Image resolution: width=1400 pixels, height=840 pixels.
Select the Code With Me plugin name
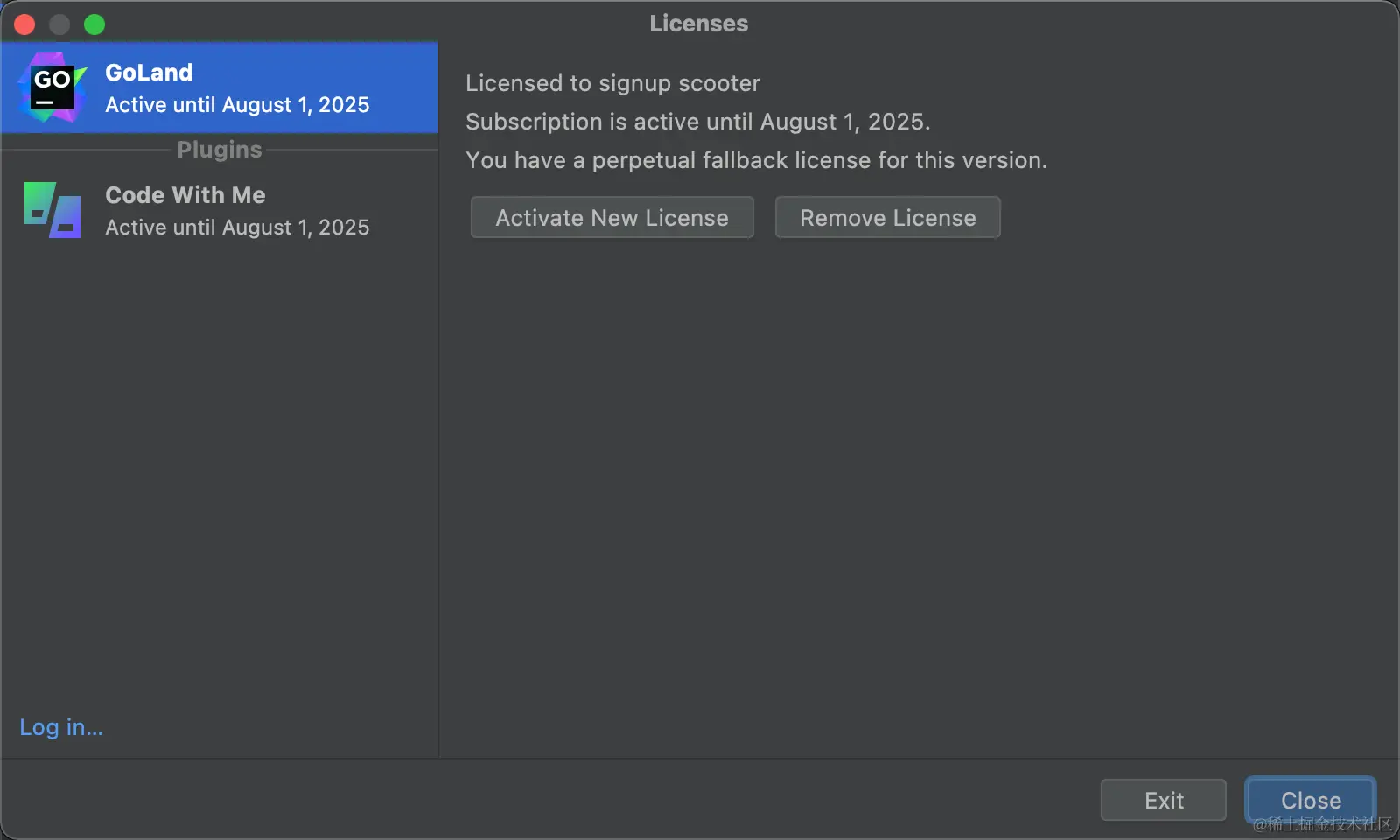pyautogui.click(x=185, y=195)
